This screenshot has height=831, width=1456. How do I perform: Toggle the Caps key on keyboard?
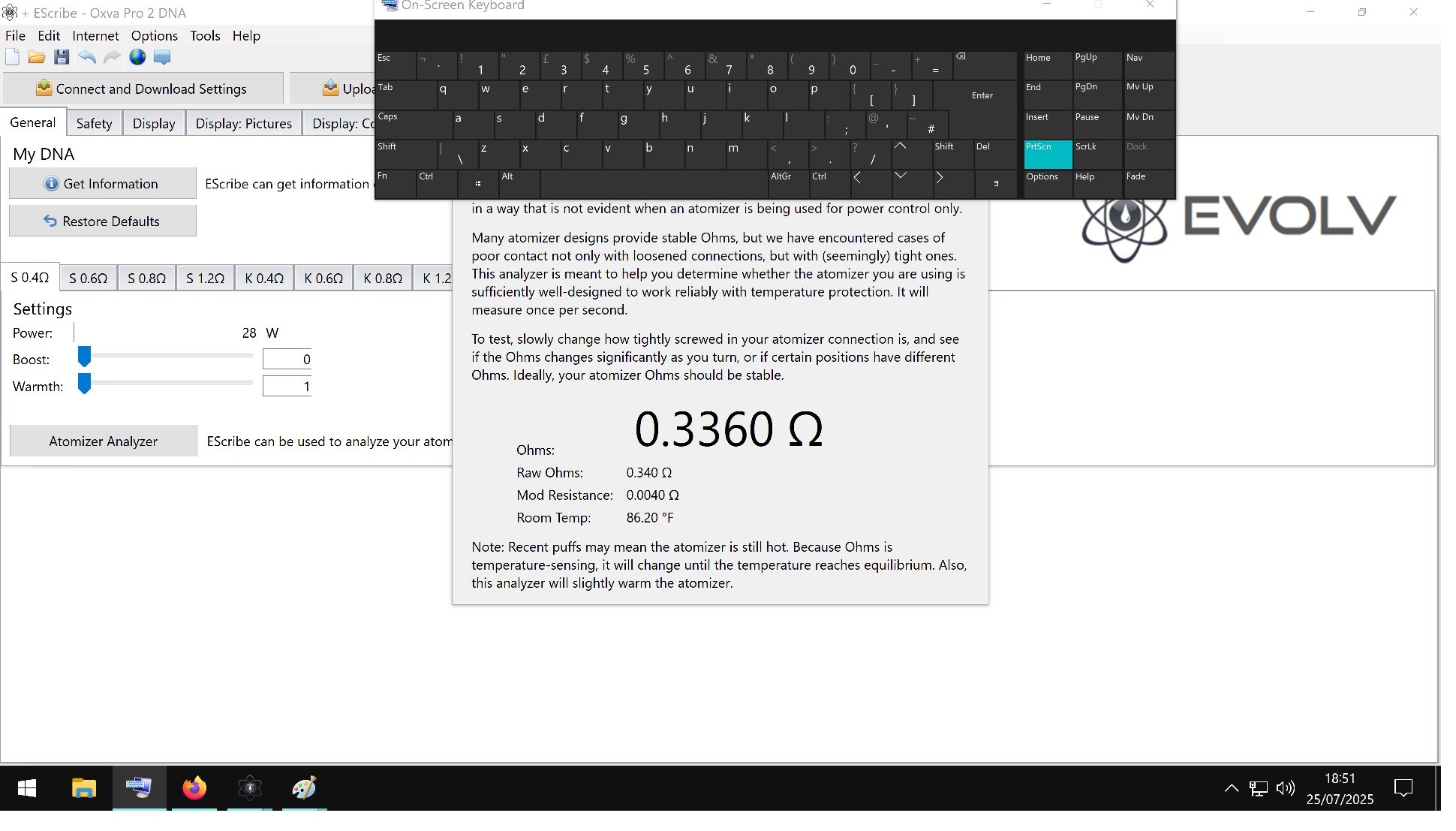411,124
